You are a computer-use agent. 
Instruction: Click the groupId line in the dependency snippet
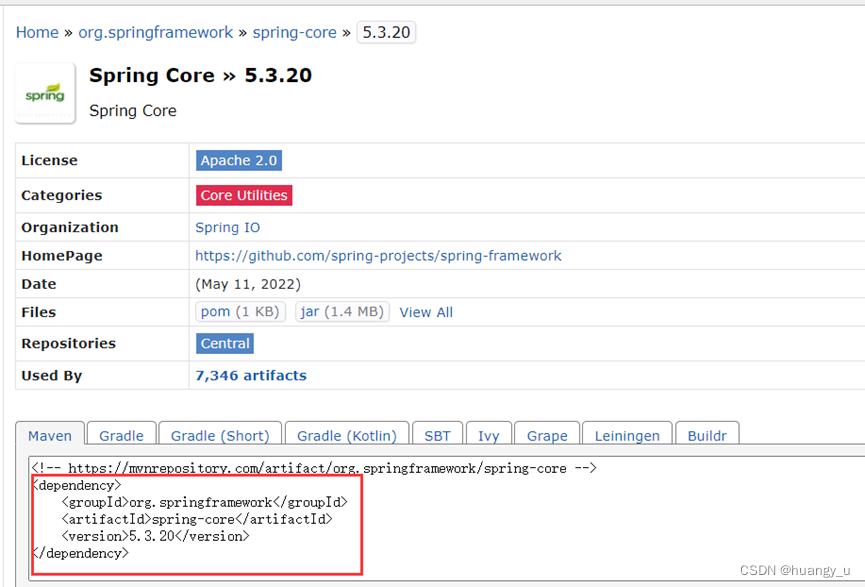pyautogui.click(x=205, y=502)
